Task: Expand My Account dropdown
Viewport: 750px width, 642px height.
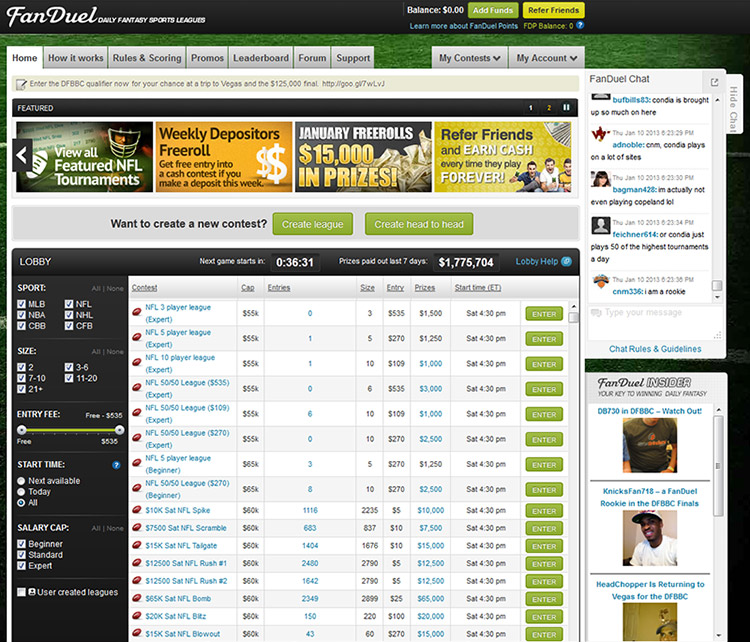Action: click(546, 58)
